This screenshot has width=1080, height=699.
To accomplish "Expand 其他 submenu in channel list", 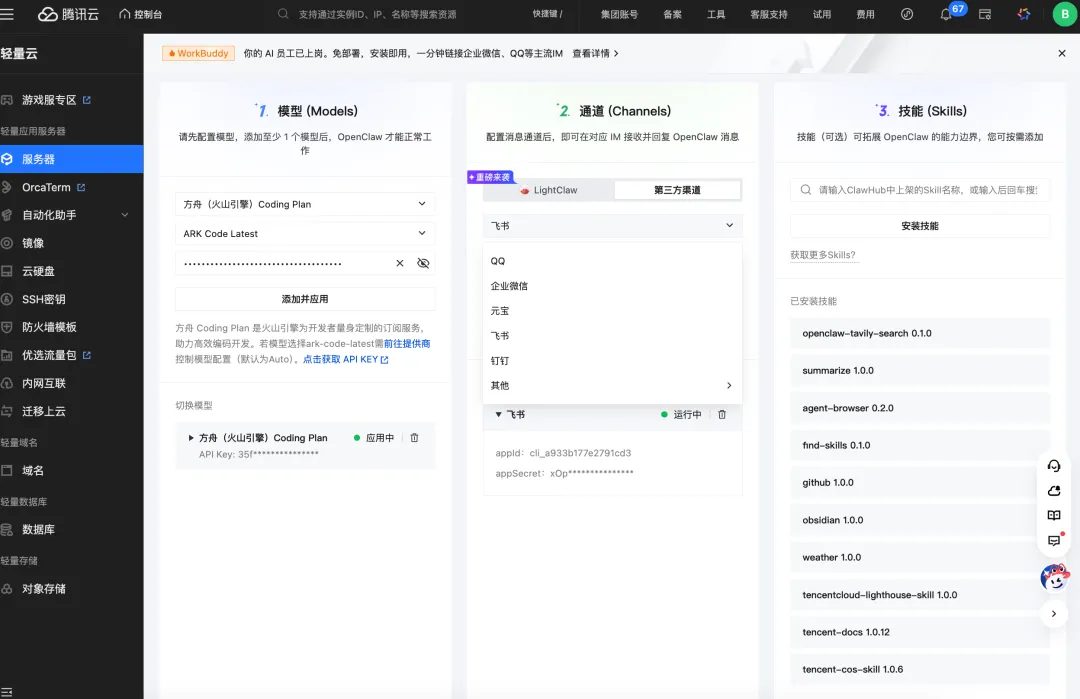I will tap(612, 385).
